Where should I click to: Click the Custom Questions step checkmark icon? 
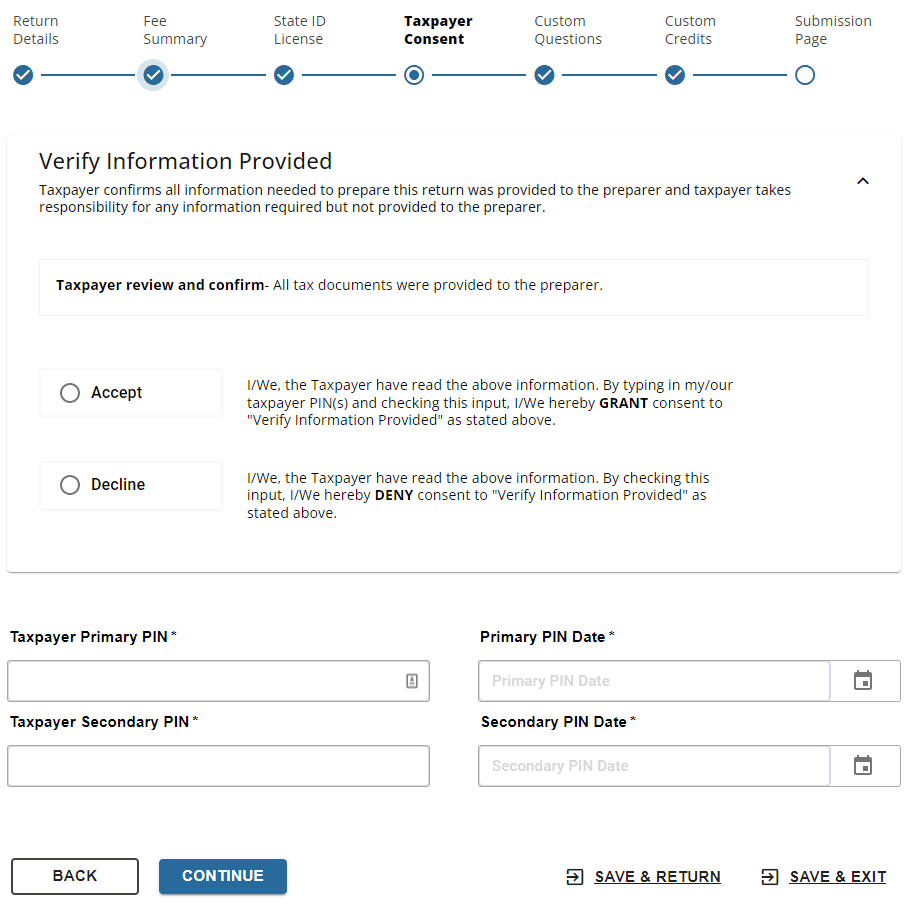click(544, 75)
